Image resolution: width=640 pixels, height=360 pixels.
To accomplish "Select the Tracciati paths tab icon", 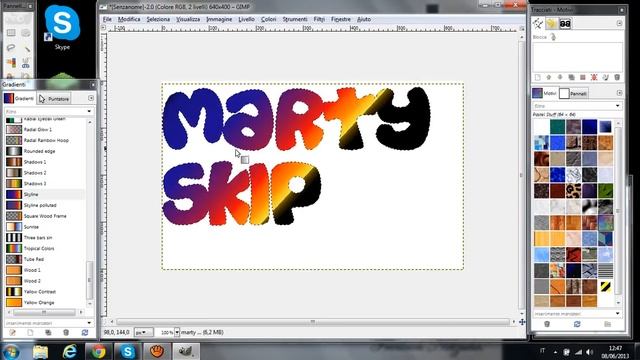I will (x=538, y=24).
